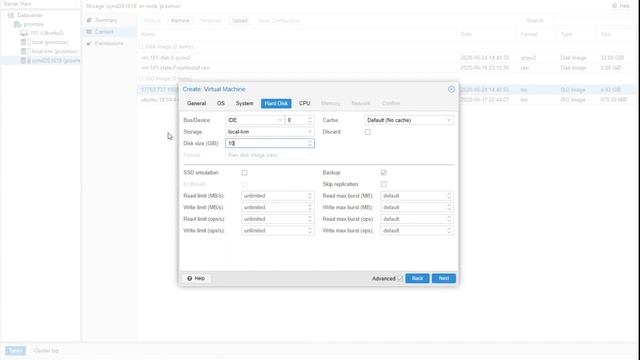
Task: Switch to the OS tab
Action: [x=221, y=103]
